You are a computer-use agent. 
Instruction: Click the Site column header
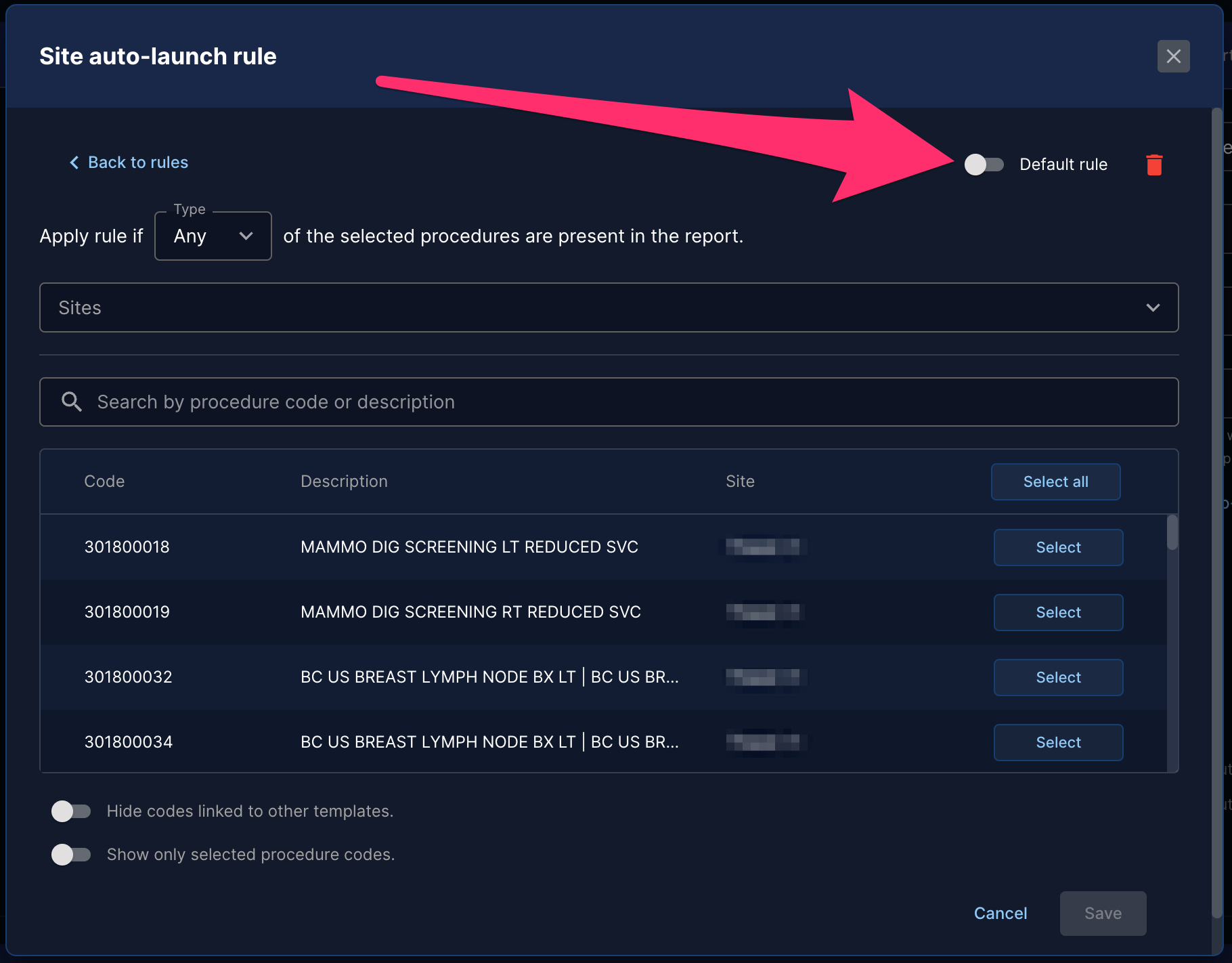click(740, 481)
